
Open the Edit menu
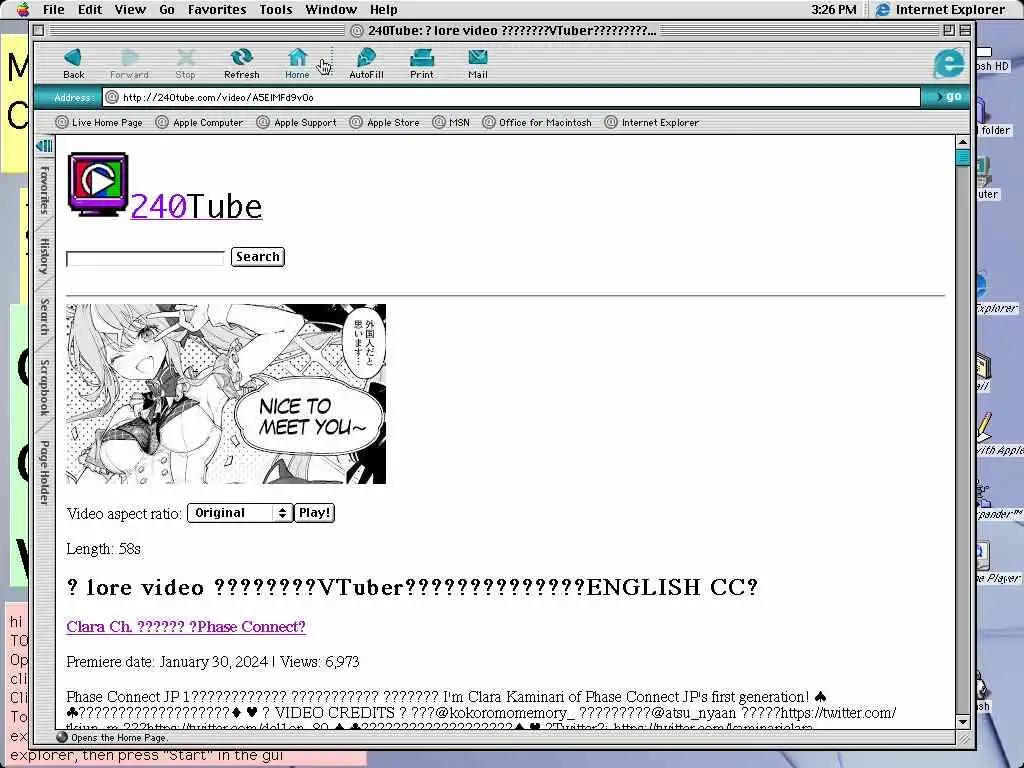pos(90,9)
